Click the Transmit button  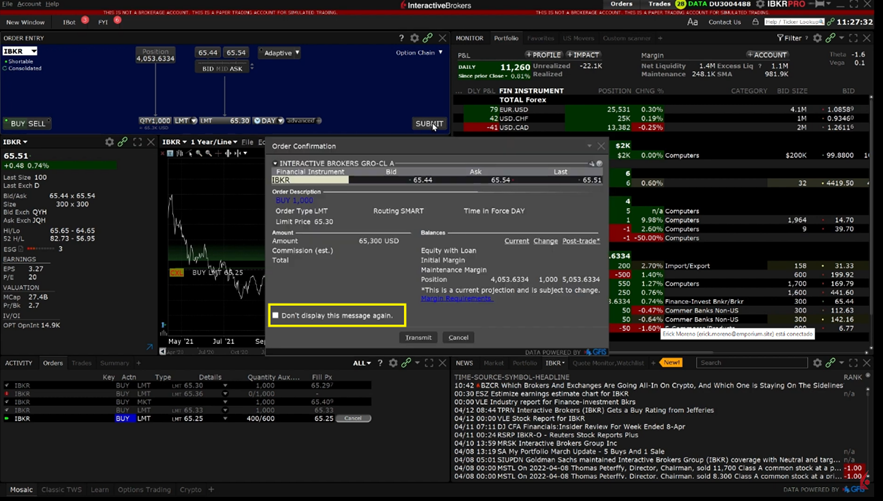point(418,338)
